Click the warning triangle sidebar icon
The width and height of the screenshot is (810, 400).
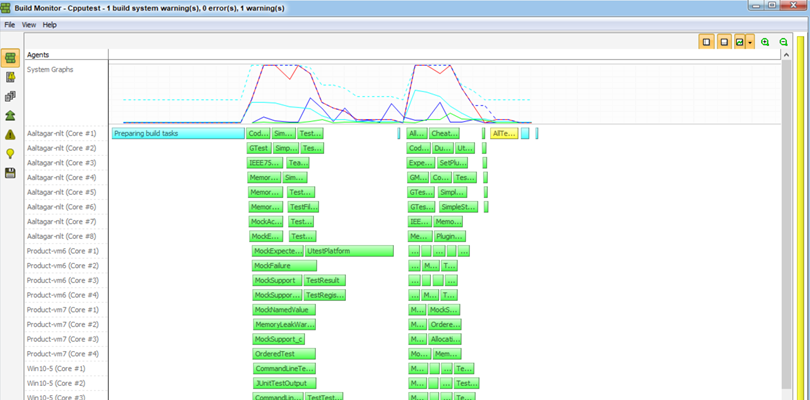[x=11, y=134]
